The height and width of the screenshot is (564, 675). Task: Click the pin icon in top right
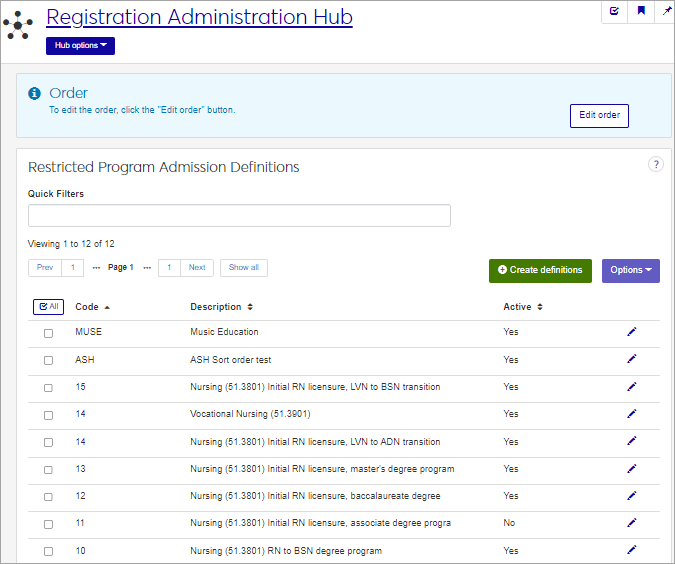coord(667,11)
